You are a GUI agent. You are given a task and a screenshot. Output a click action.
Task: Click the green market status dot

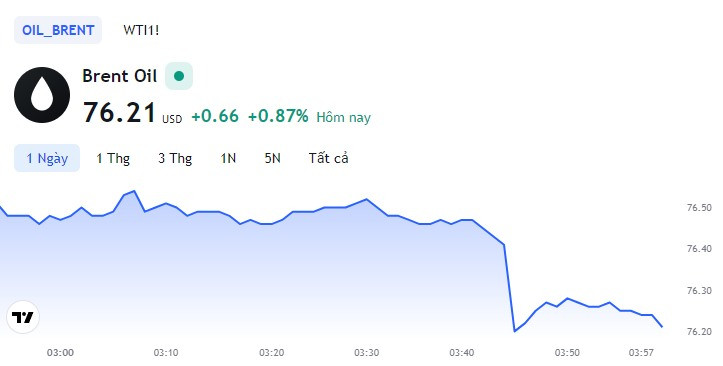179,76
